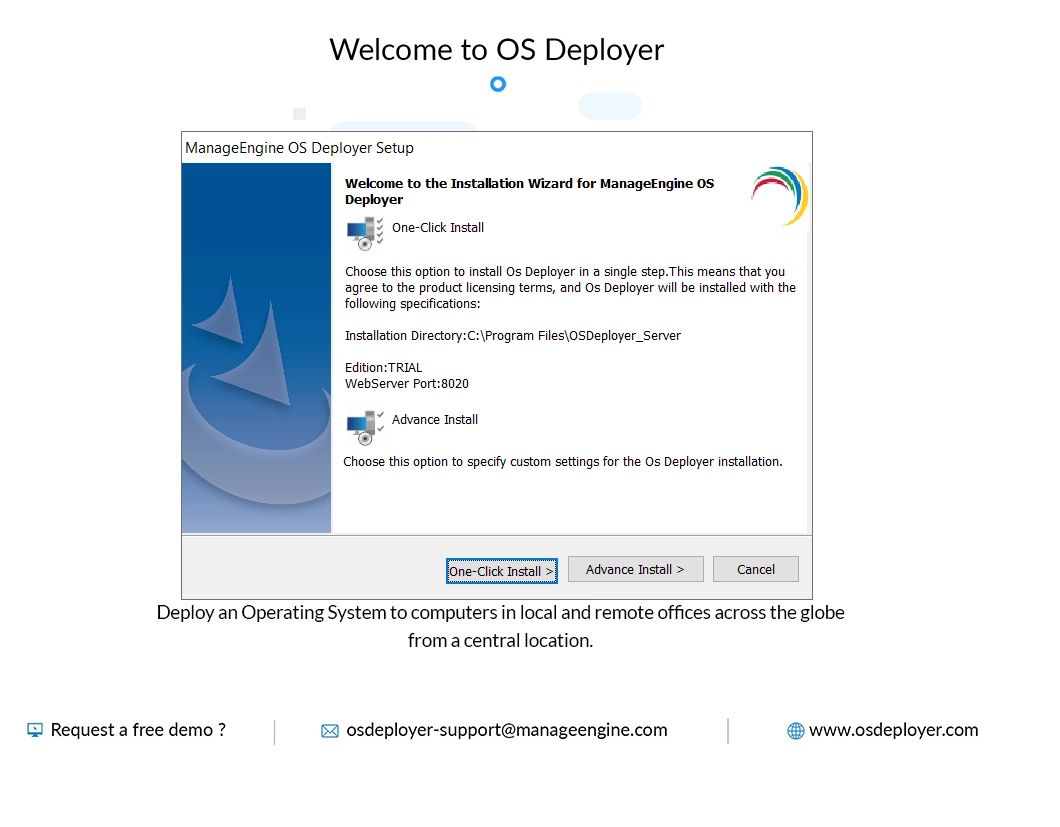Viewport: 1060px width, 827px height.
Task: Click the One-Click Install computer icon
Action: coord(362,232)
